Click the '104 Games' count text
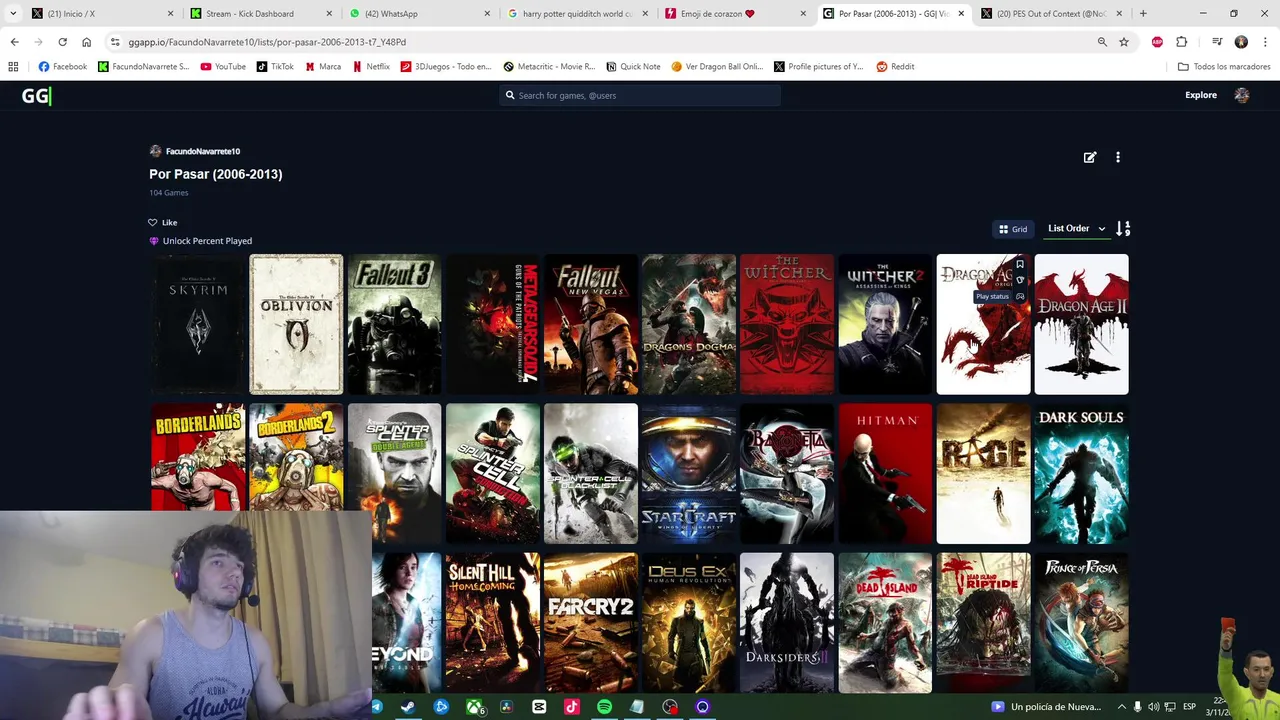 point(169,193)
